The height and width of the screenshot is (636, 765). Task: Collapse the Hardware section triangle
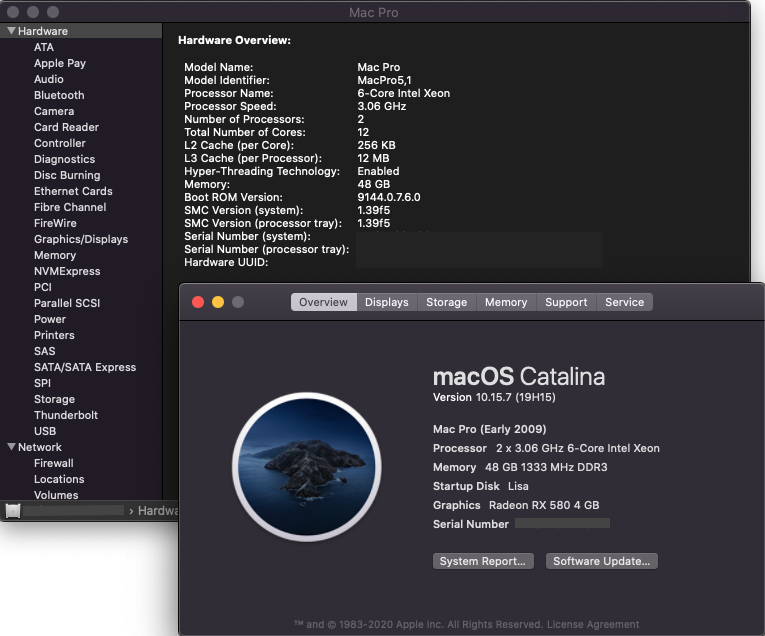[x=11, y=31]
